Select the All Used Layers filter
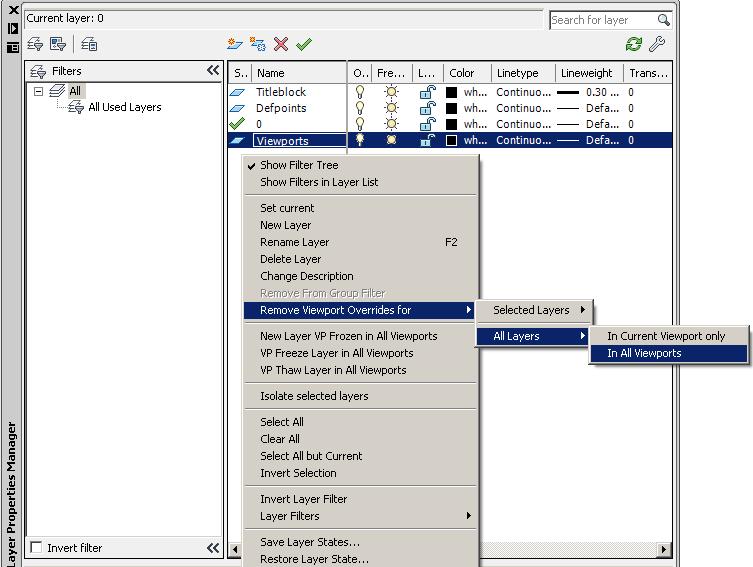Viewport: 753px width, 567px height. (x=125, y=107)
